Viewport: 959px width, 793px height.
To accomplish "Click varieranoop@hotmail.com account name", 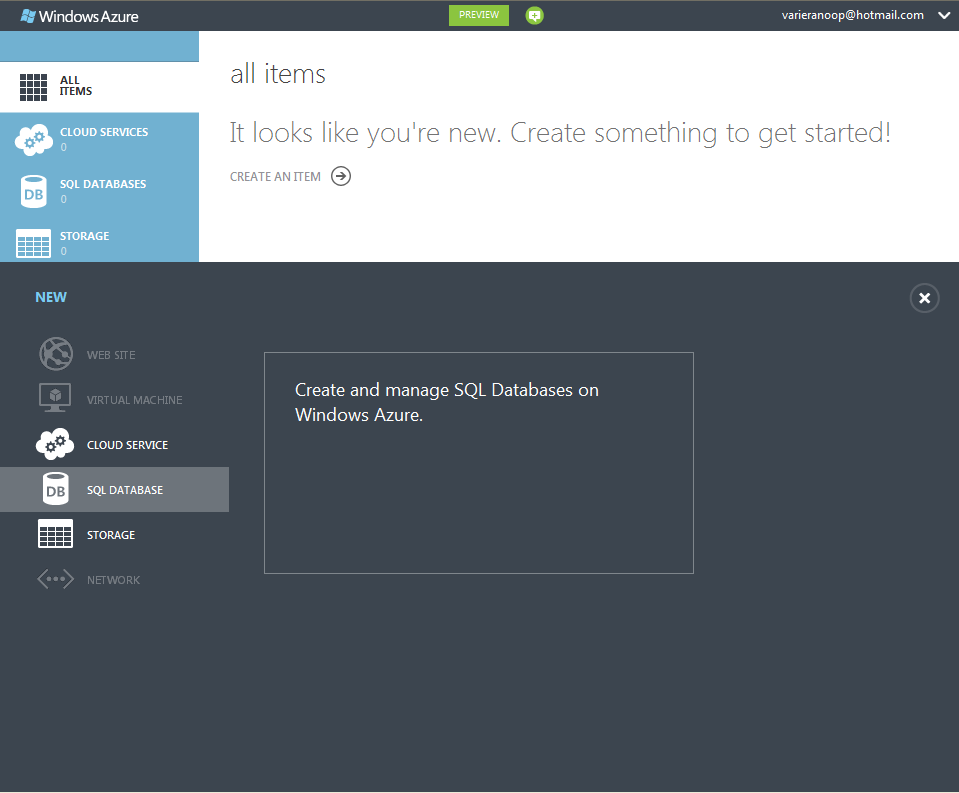I will [853, 15].
